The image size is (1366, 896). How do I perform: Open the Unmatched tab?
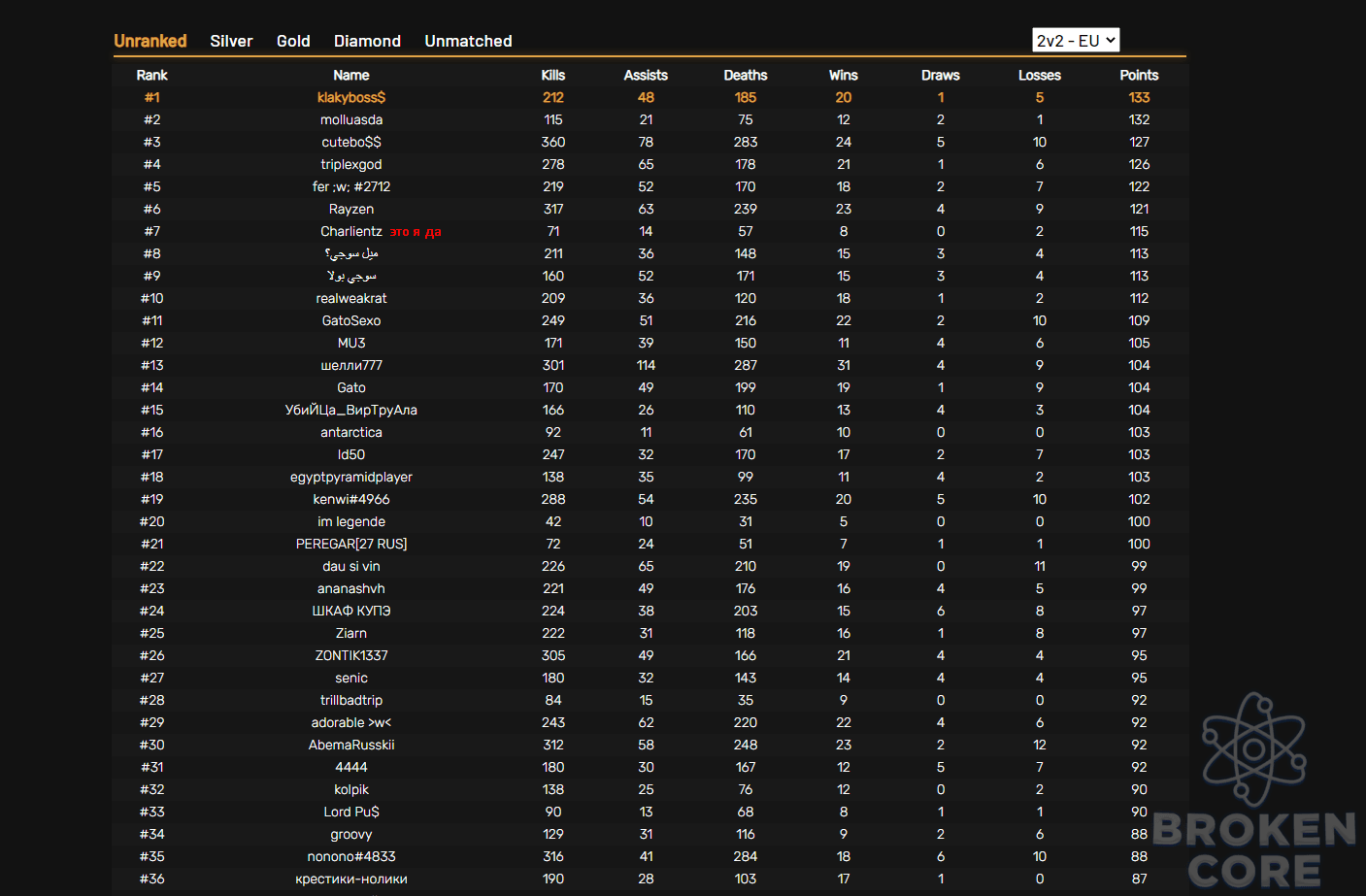coord(468,41)
